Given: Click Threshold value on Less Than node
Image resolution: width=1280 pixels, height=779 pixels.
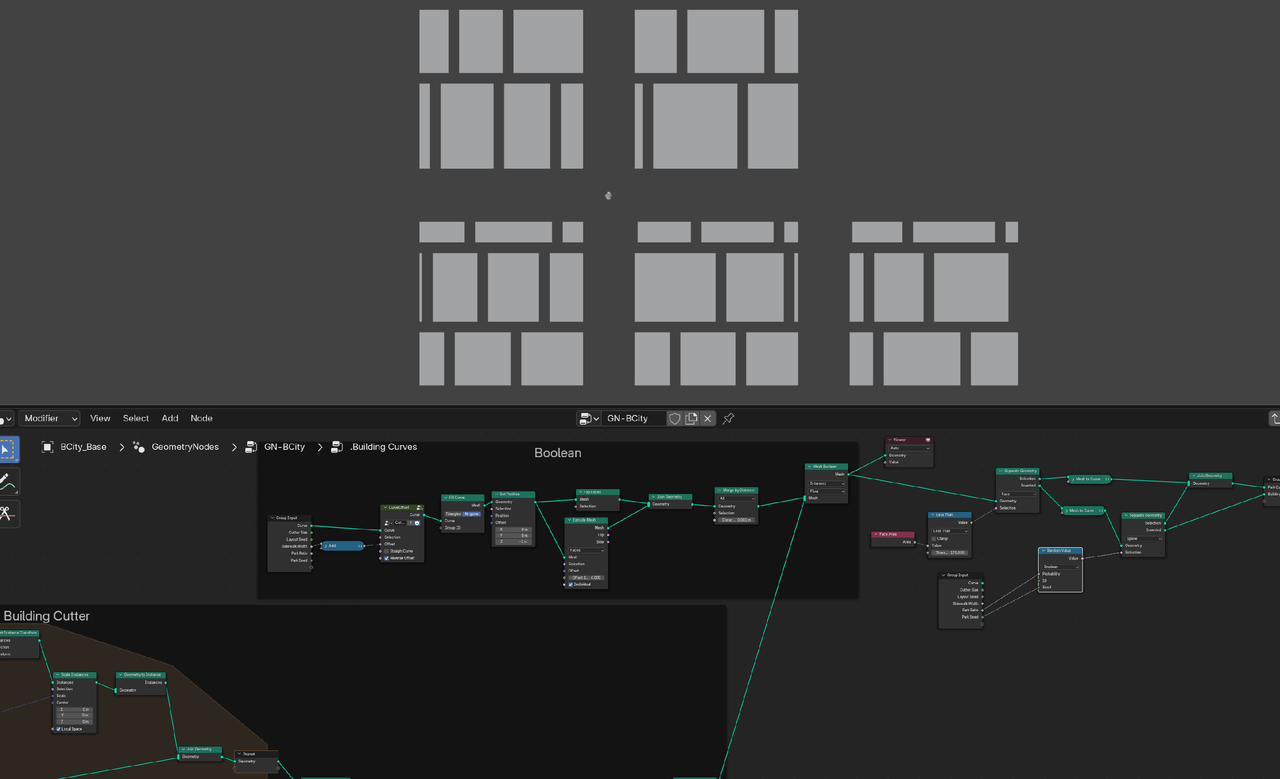Looking at the screenshot, I should [949, 553].
